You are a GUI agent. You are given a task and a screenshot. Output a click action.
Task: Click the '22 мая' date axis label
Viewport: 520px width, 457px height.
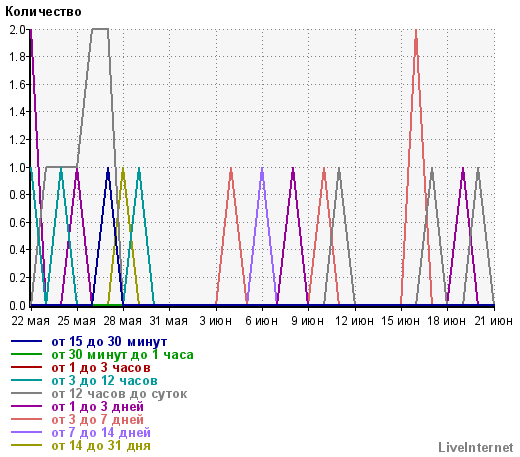[30, 321]
